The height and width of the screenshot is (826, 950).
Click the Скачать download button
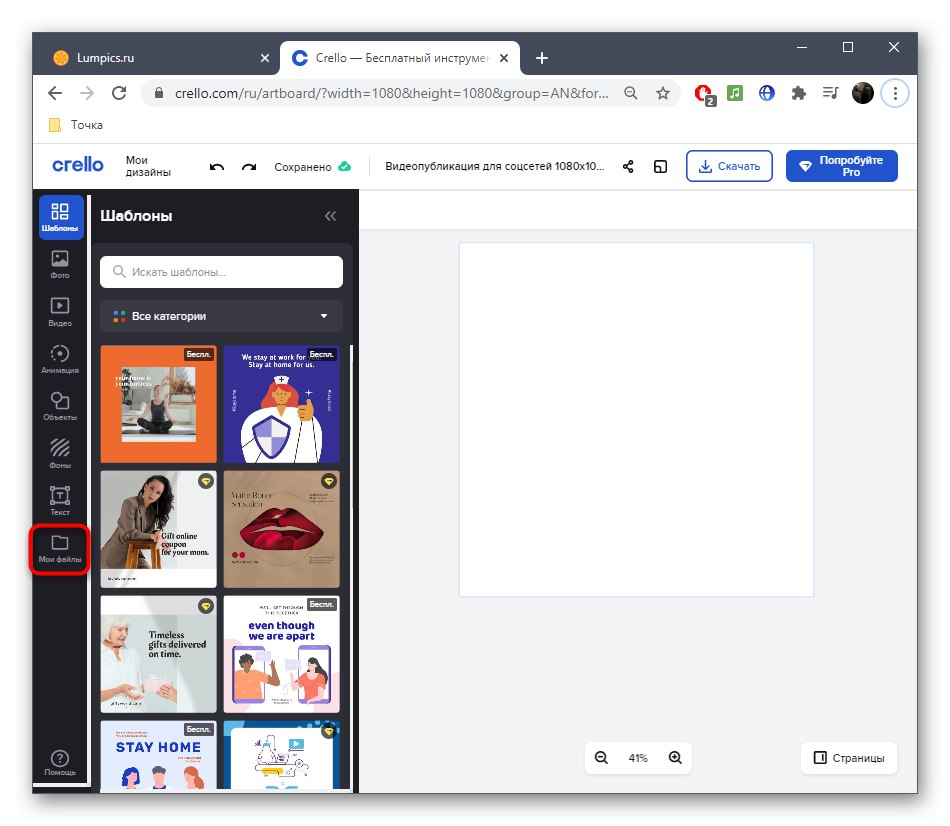729,166
